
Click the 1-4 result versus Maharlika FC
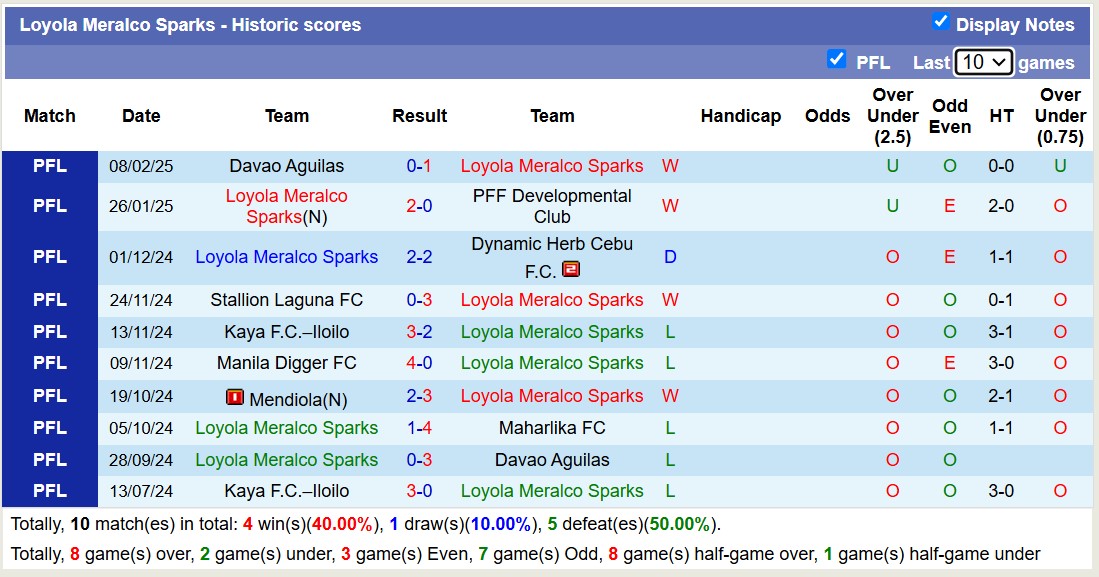pos(419,428)
